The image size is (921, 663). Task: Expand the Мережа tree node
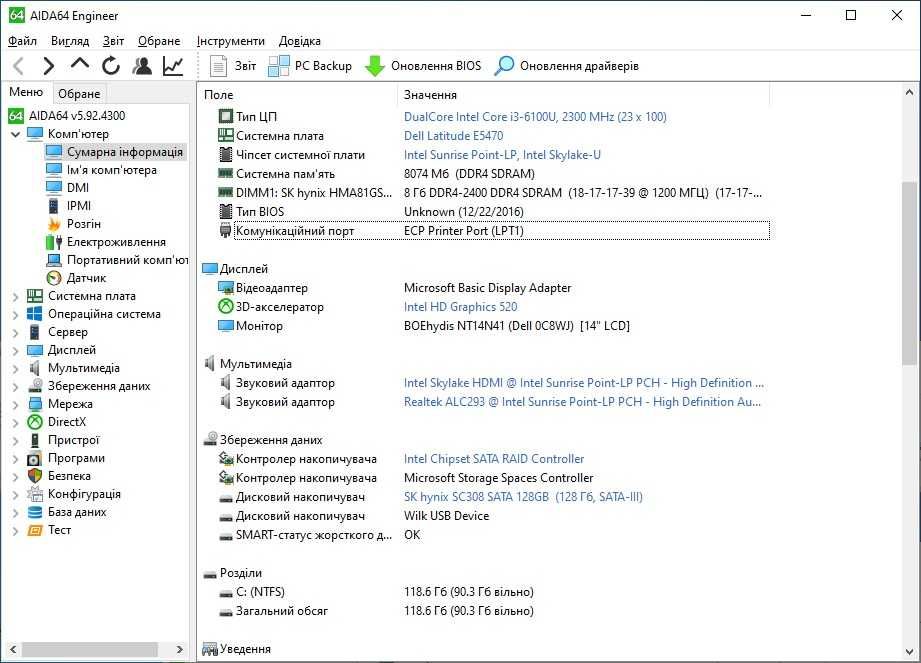tap(16, 405)
